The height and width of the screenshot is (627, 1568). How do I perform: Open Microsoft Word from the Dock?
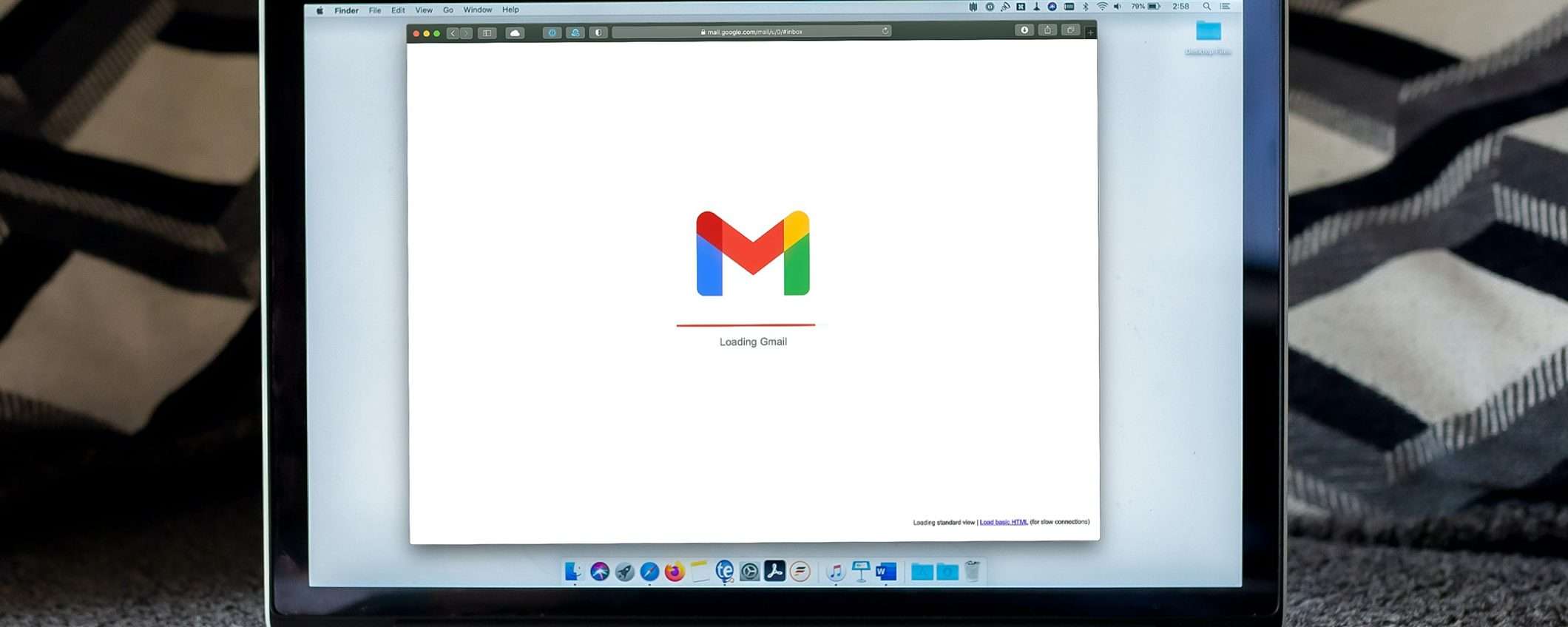[x=886, y=572]
